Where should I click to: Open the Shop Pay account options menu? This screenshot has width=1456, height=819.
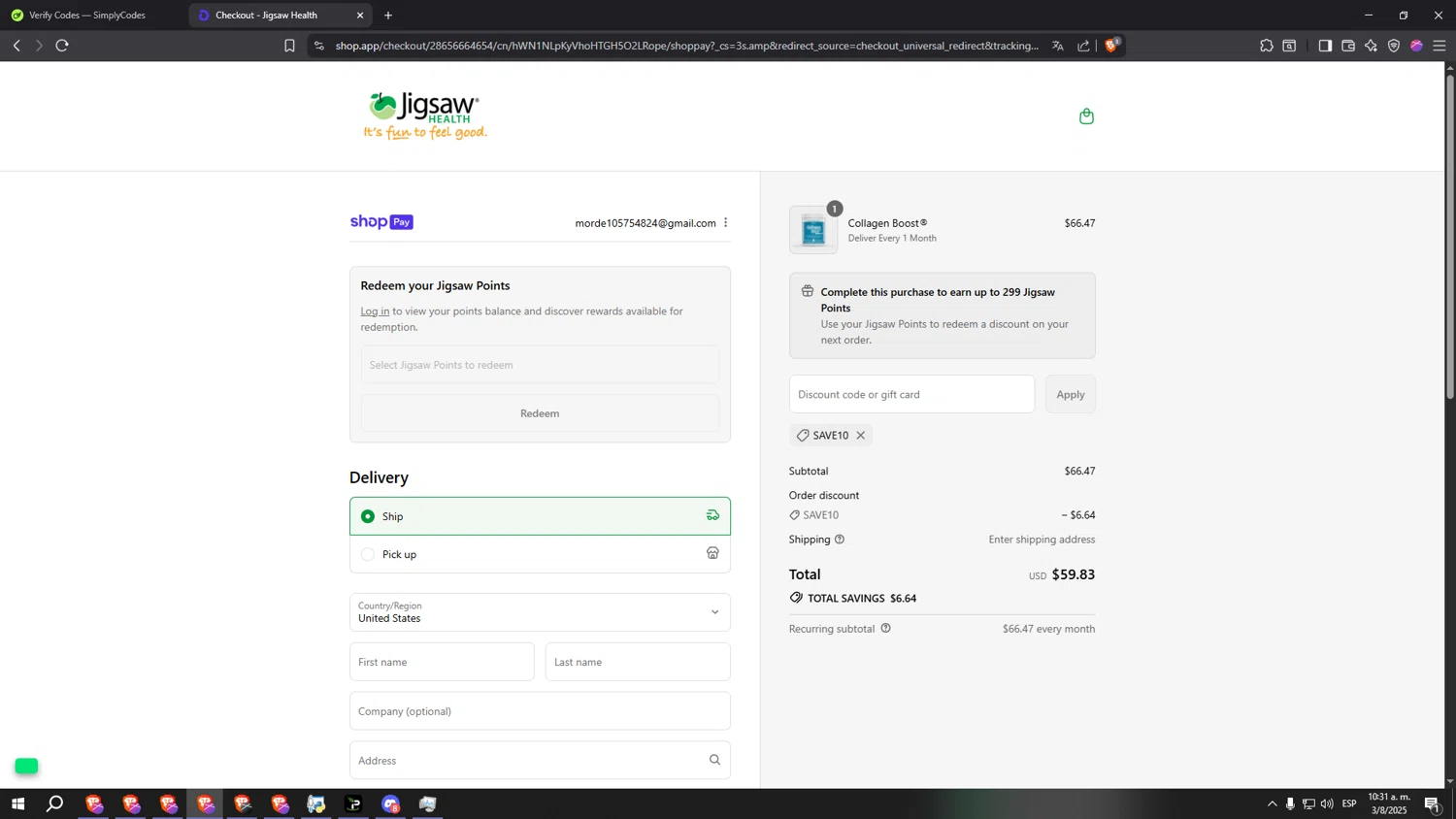coord(725,223)
